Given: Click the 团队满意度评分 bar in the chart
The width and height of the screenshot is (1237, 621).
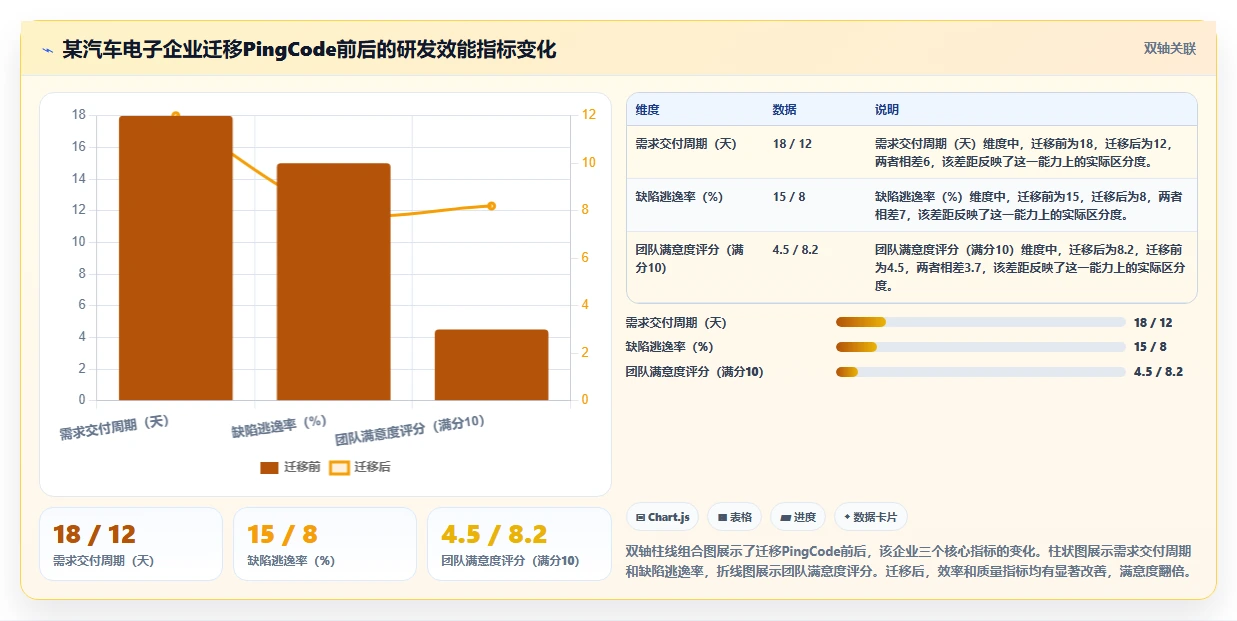Looking at the screenshot, I should click(x=491, y=365).
